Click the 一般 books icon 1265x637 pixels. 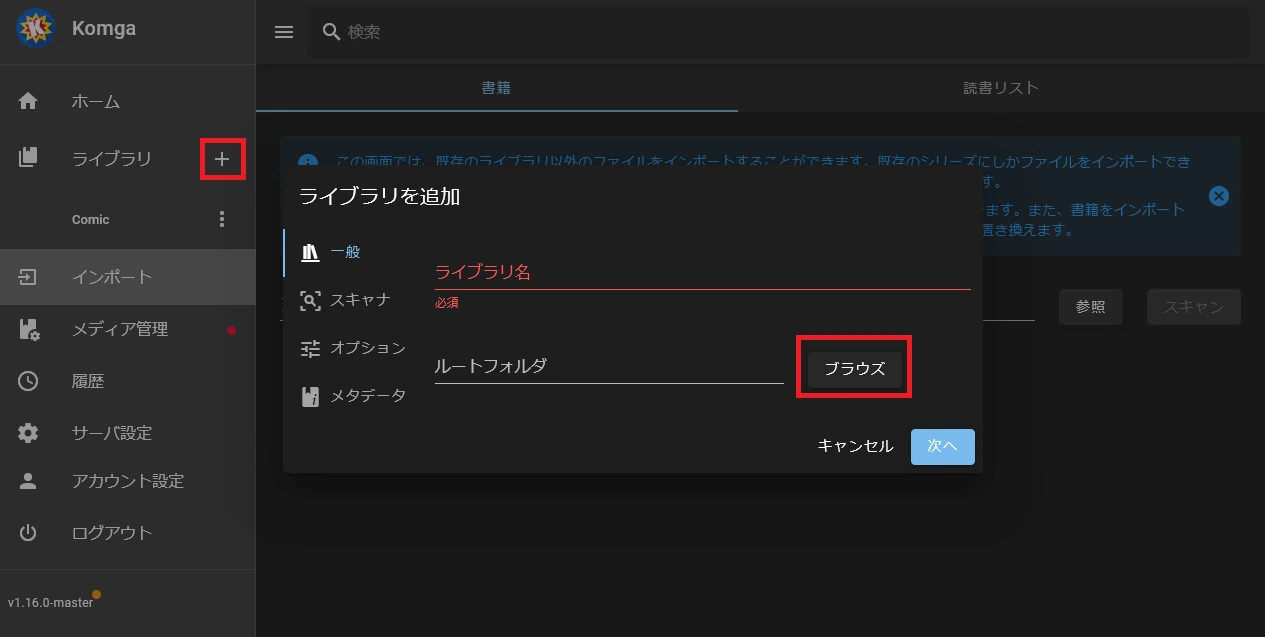point(310,252)
